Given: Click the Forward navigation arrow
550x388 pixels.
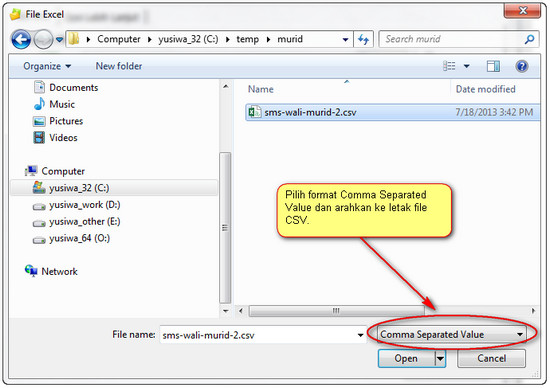Looking at the screenshot, I should (43, 39).
